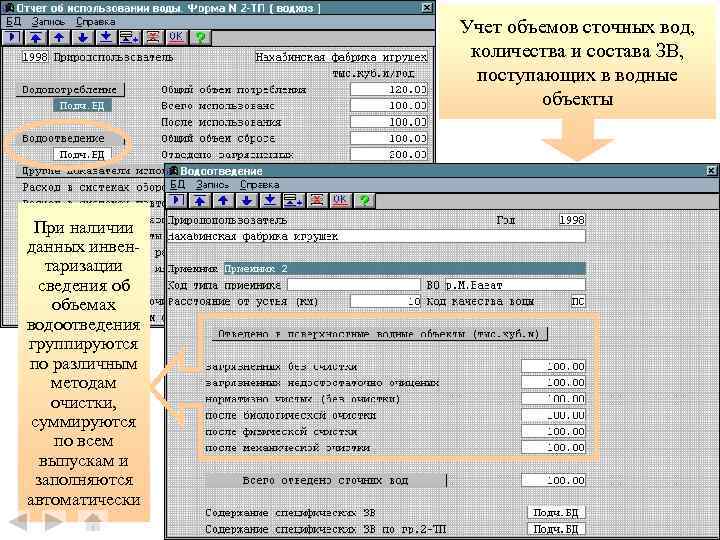Close the Водоотведение window
This screenshot has height=540, width=720.
[x=711, y=171]
